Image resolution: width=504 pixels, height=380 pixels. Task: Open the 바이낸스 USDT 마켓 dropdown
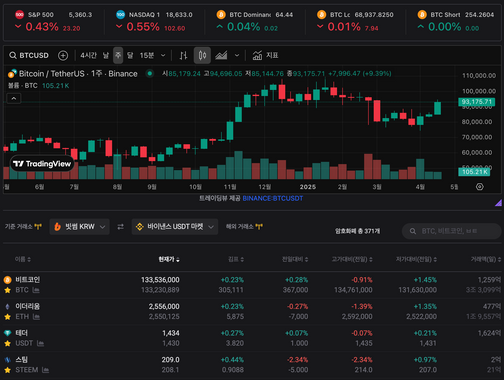coord(175,227)
